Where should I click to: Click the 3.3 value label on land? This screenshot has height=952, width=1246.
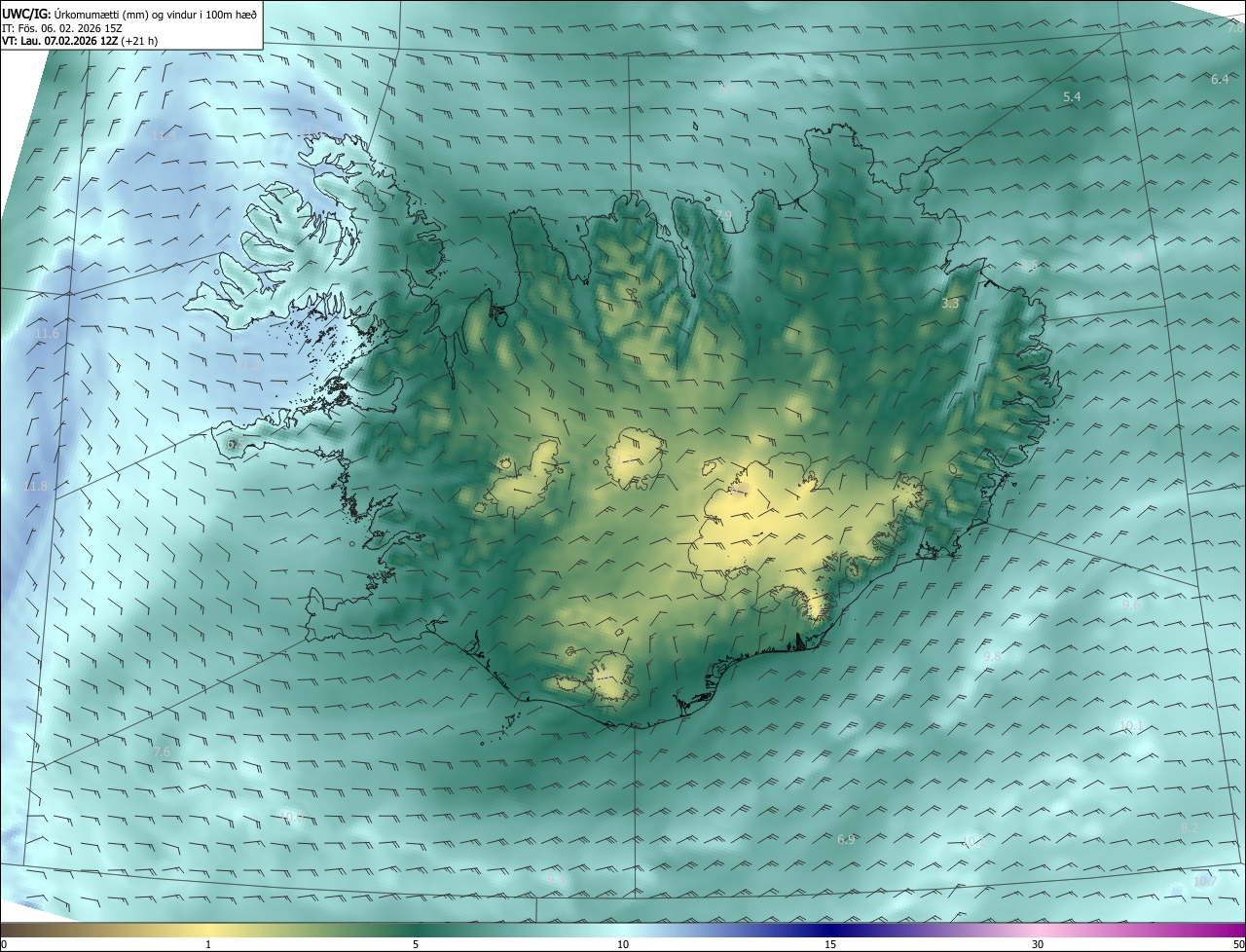951,304
